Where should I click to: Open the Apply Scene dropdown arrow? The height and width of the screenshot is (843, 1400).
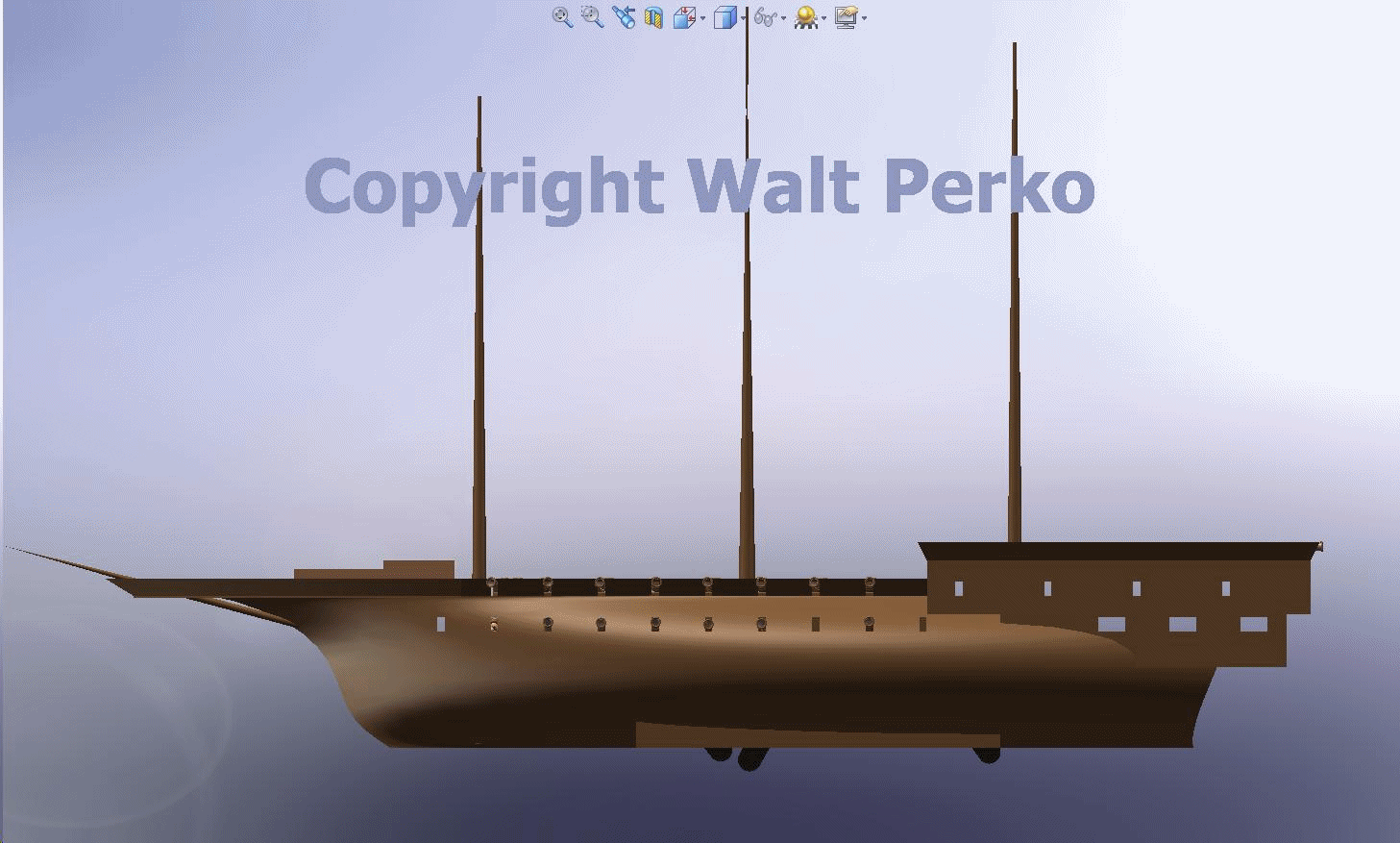pyautogui.click(x=824, y=18)
